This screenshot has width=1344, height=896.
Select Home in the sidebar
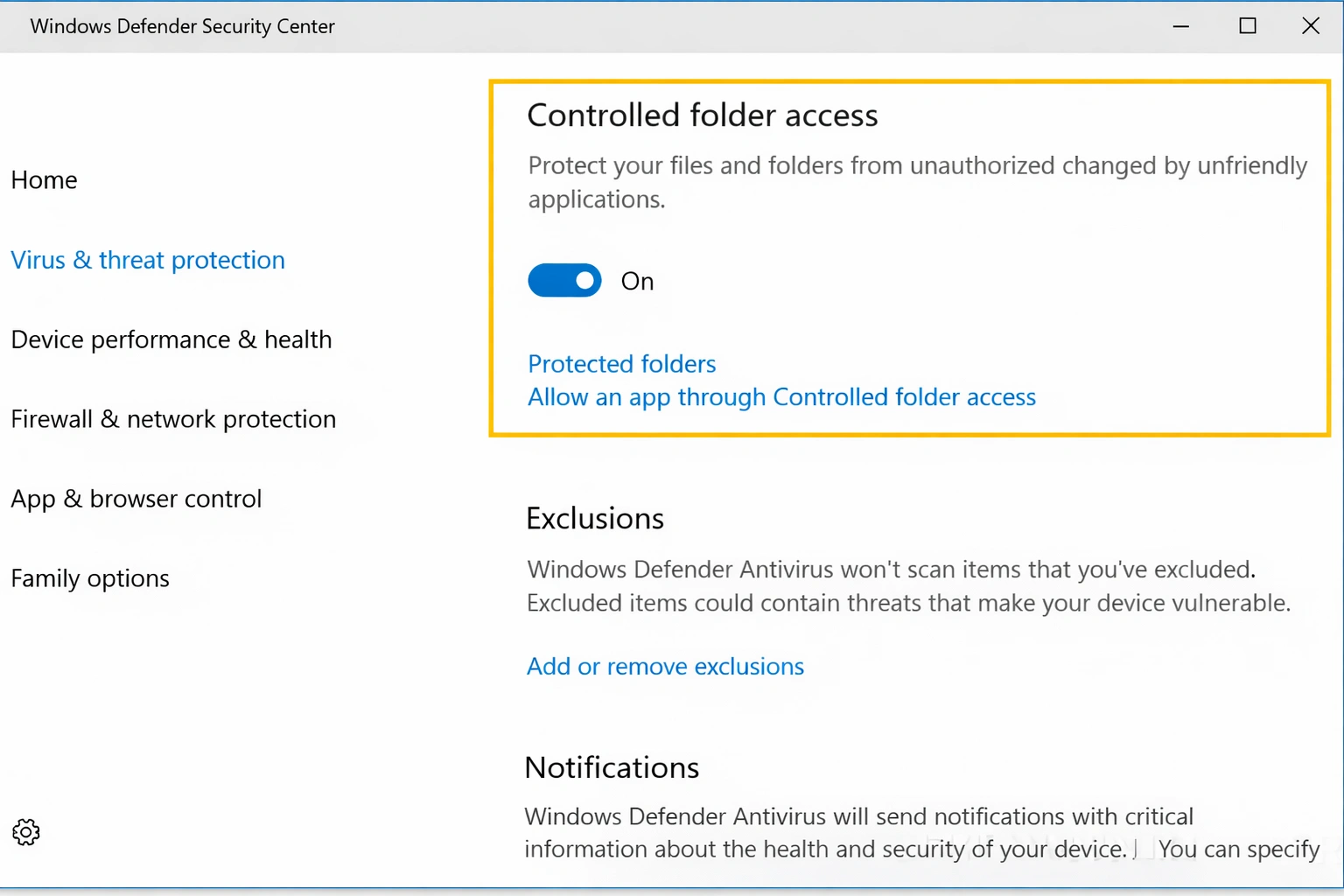44,179
